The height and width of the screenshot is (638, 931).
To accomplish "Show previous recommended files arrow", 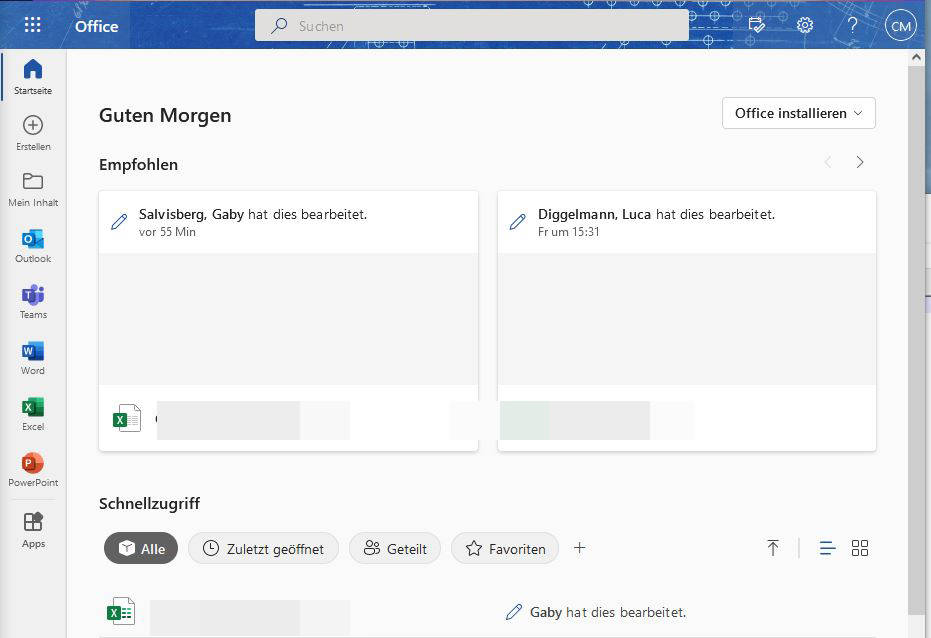I will pyautogui.click(x=828, y=162).
